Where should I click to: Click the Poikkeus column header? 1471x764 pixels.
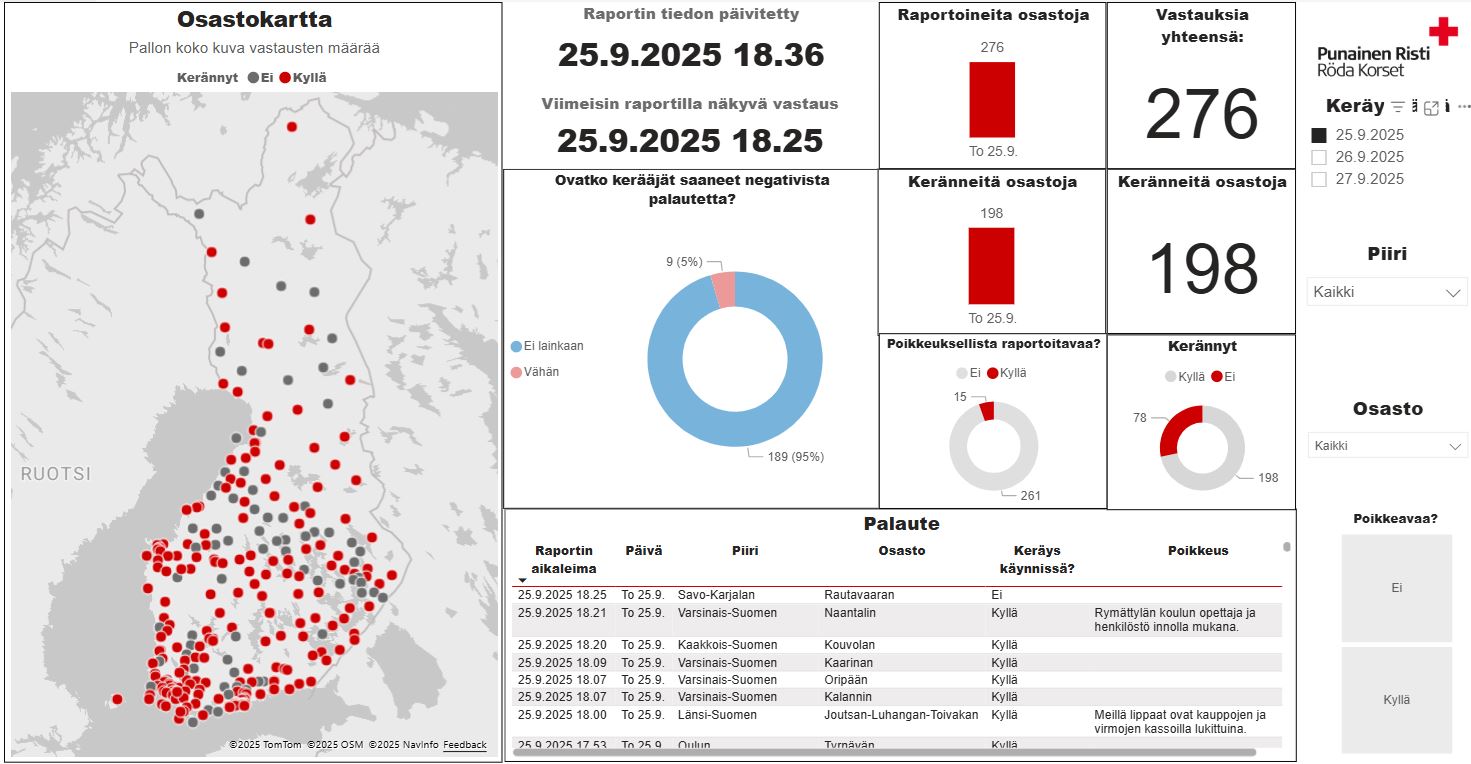1197,551
